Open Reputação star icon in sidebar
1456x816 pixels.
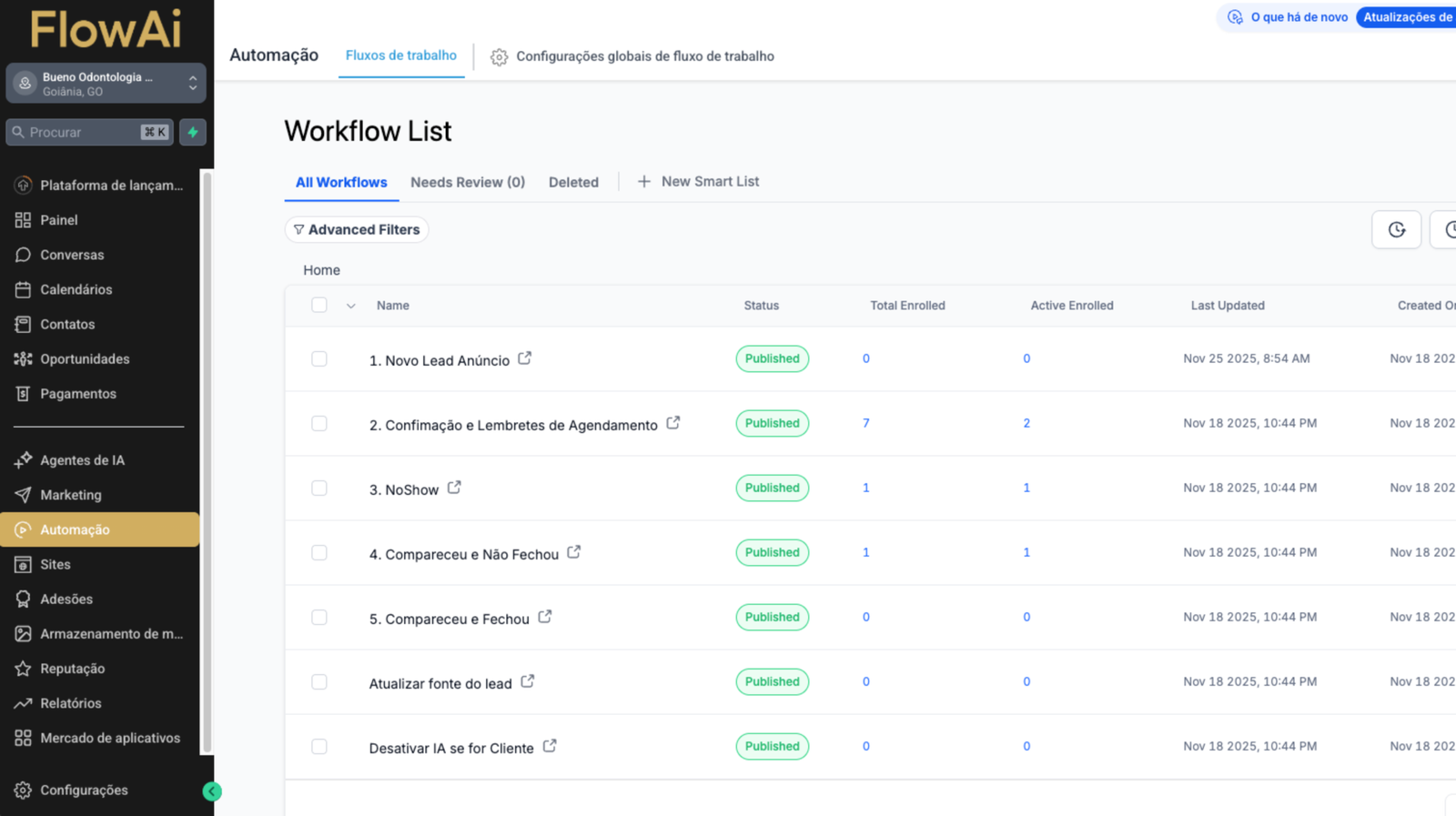click(23, 669)
